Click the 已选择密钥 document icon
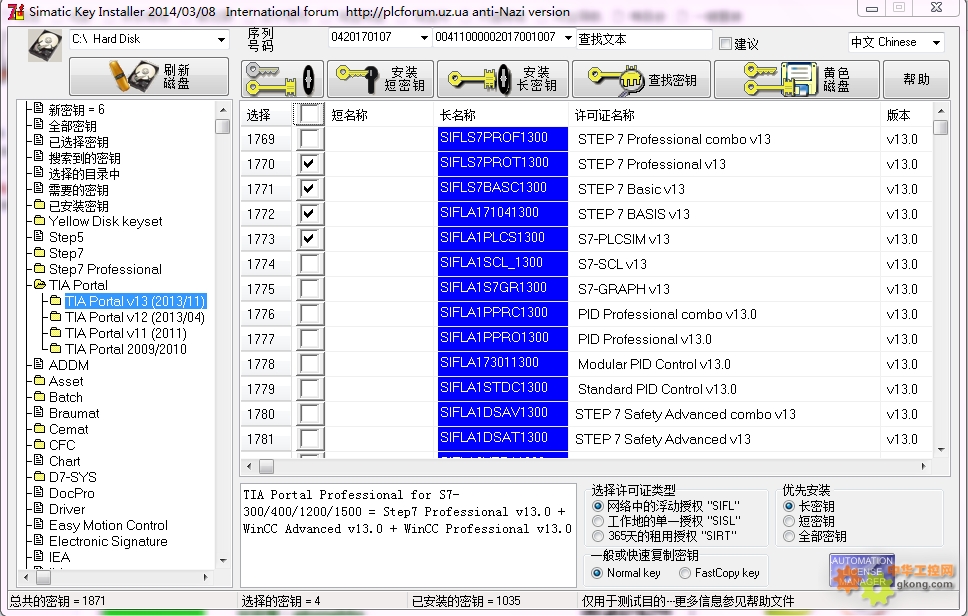 39,141
